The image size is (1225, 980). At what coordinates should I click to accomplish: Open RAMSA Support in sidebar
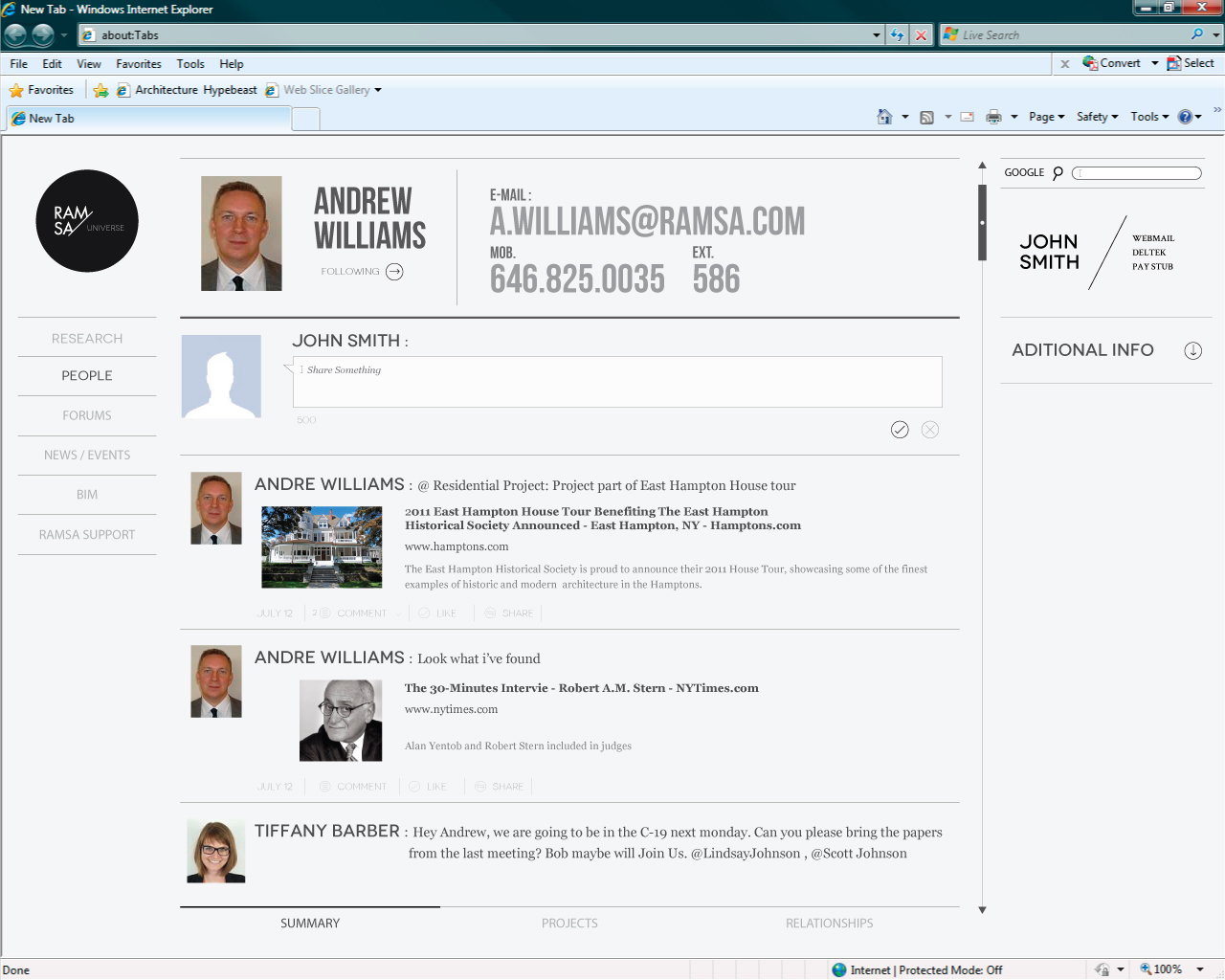click(87, 535)
